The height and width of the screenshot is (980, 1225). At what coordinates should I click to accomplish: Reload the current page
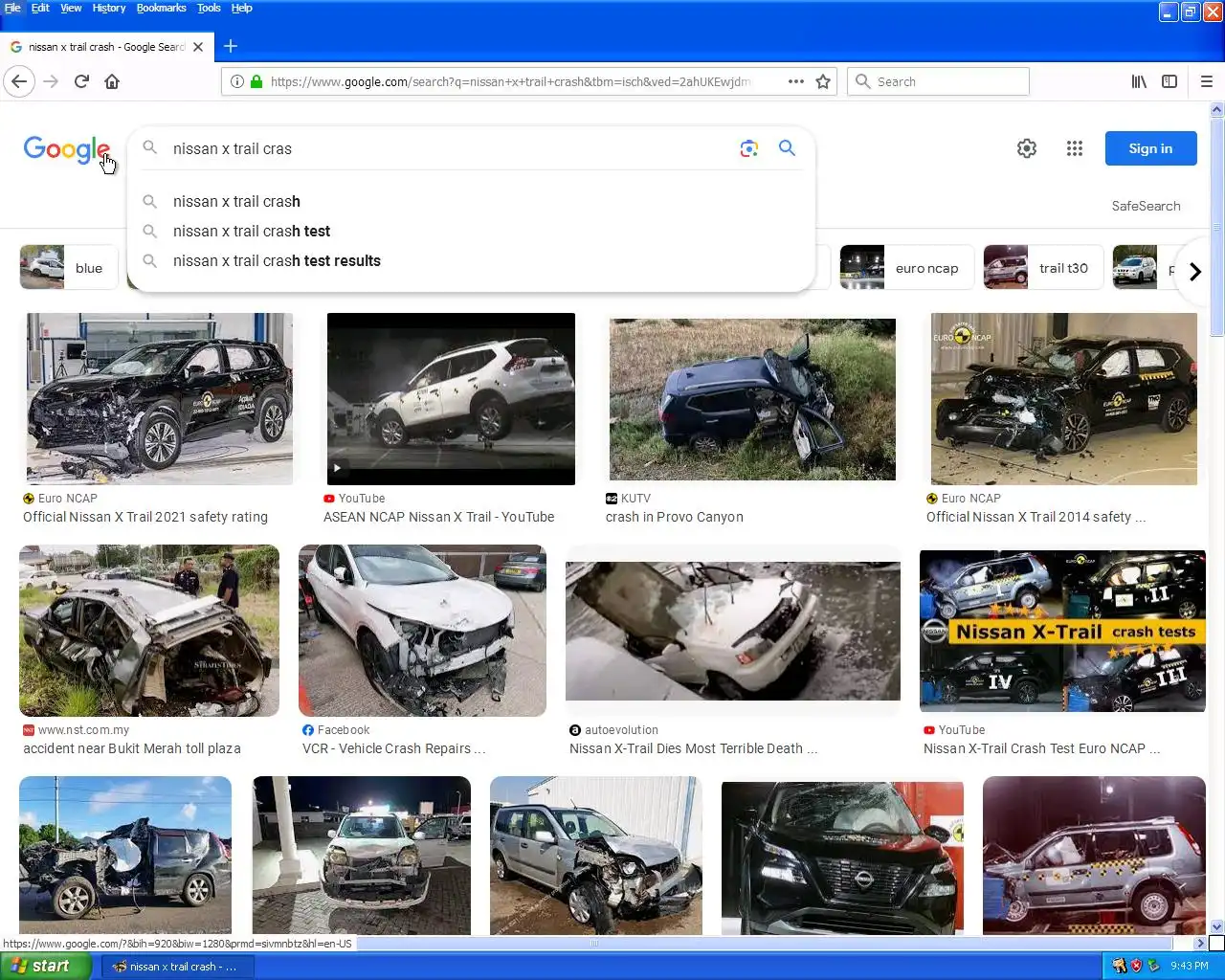pyautogui.click(x=81, y=81)
